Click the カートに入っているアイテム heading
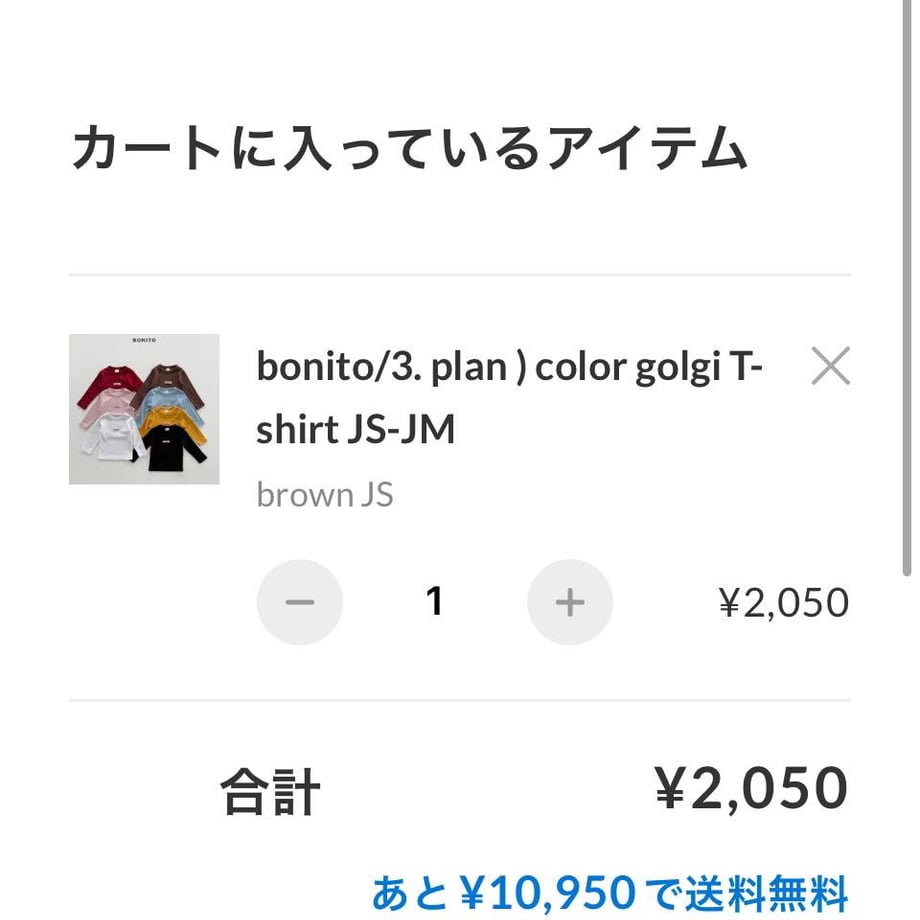This screenshot has height=920, width=920. click(x=410, y=148)
